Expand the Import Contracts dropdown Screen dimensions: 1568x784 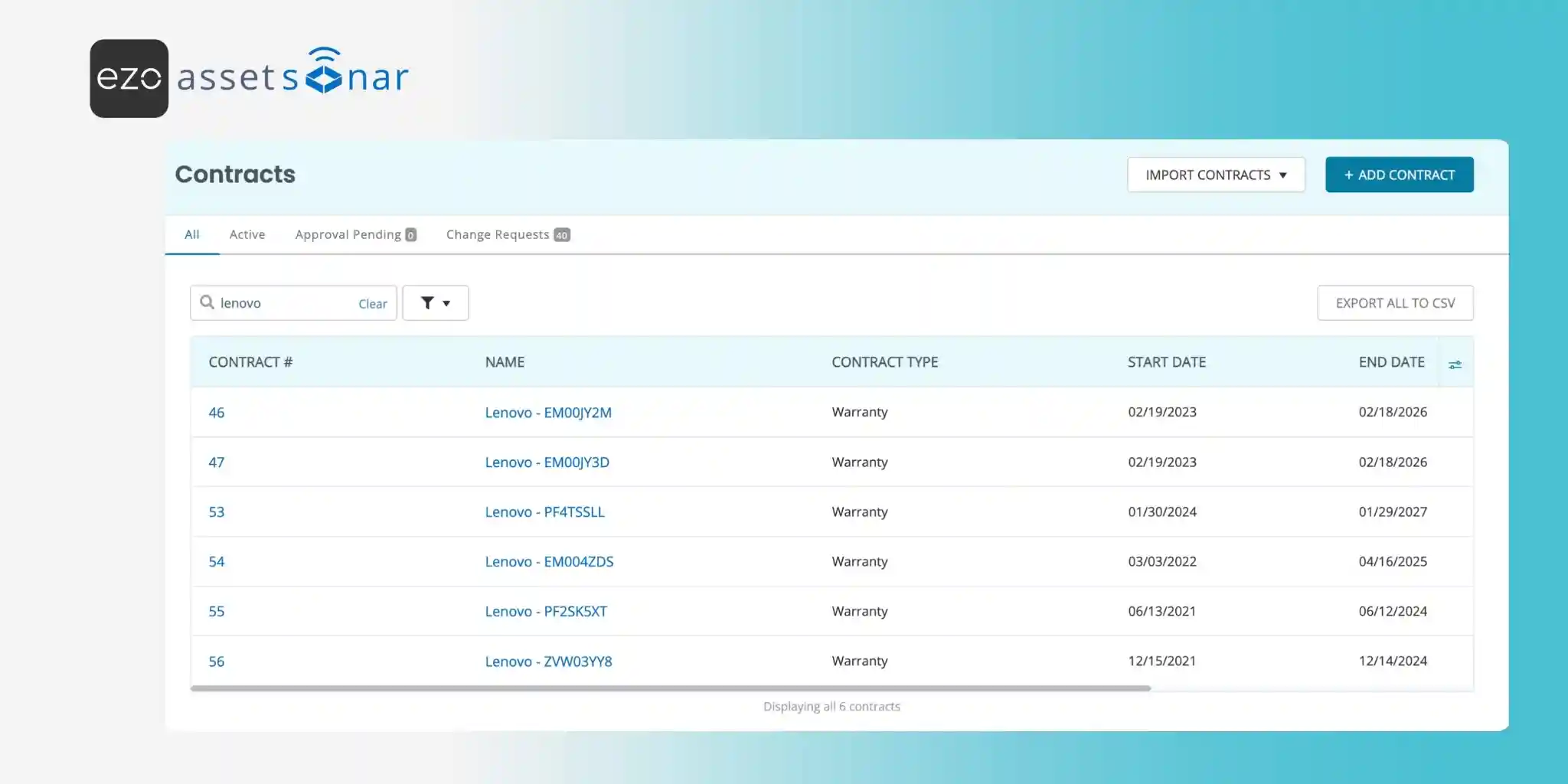[x=1215, y=175]
